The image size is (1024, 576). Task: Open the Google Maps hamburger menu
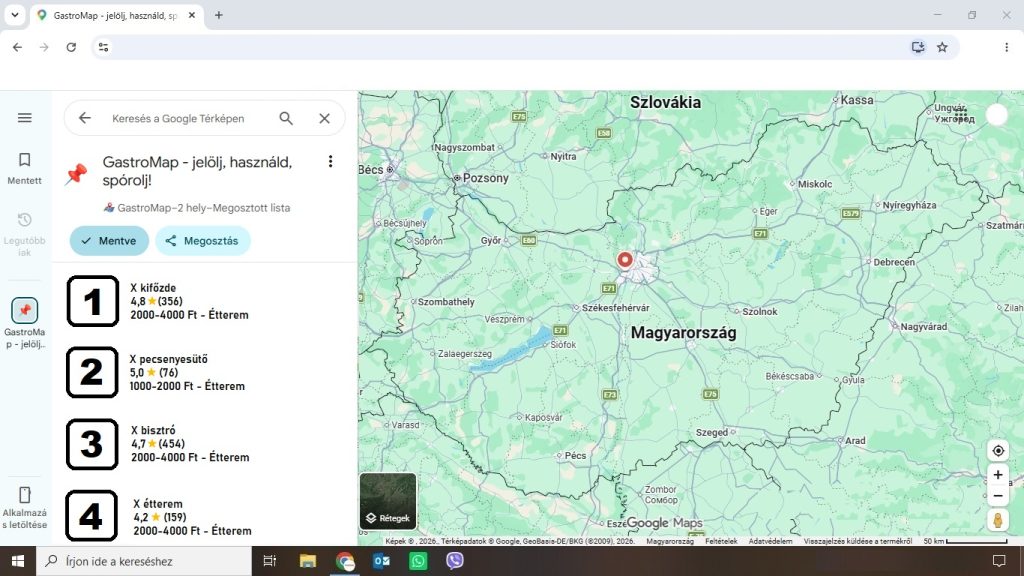click(x=24, y=118)
